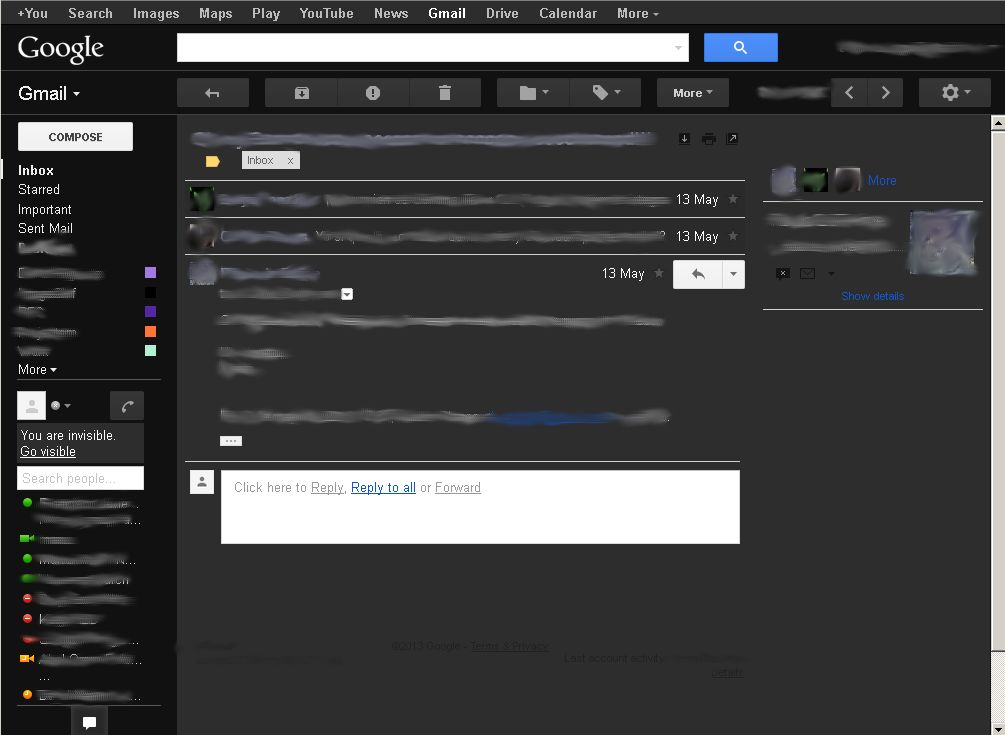Image resolution: width=1005 pixels, height=735 pixels.
Task: Open the Gmail menu arrow
Action: coord(75,92)
